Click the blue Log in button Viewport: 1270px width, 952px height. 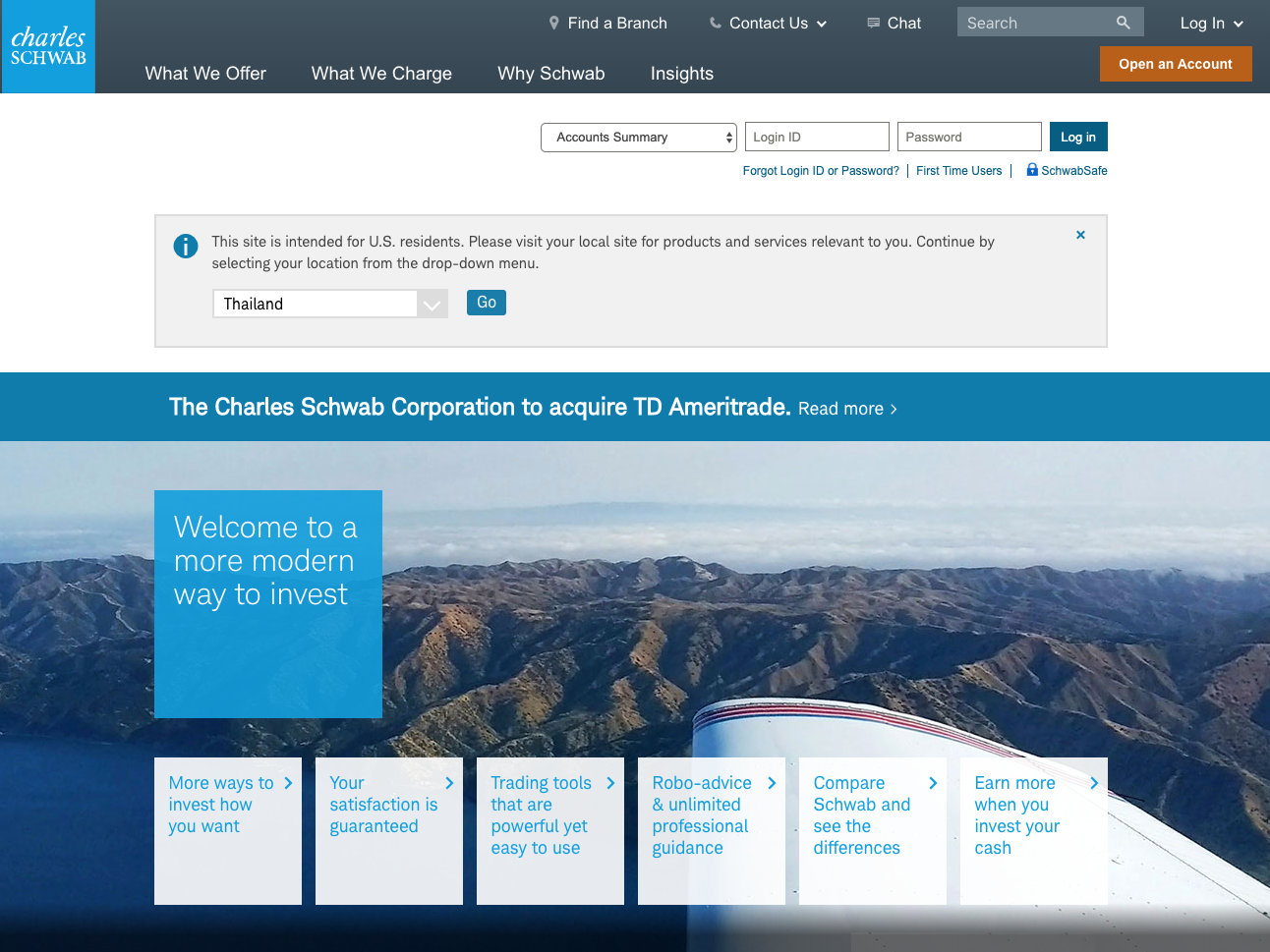click(x=1078, y=137)
